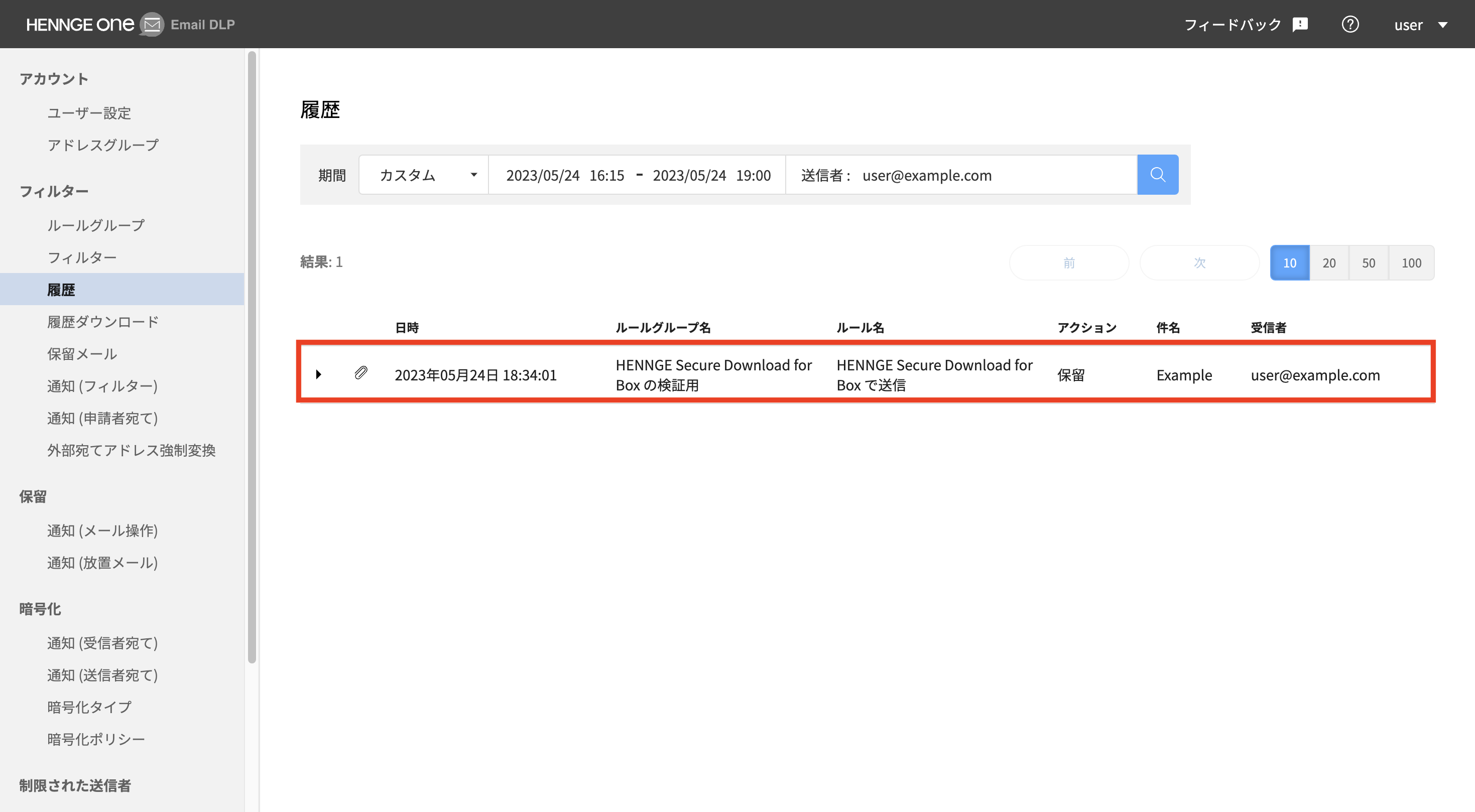Image resolution: width=1475 pixels, height=812 pixels.
Task: Click the 日時 column header
Action: pos(407,328)
